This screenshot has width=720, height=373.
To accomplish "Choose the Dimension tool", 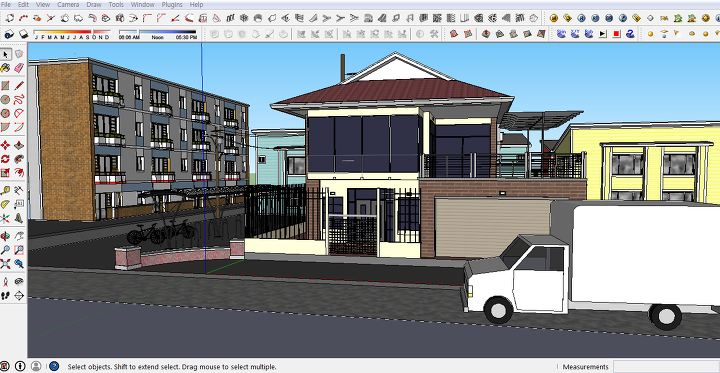I will (19, 191).
